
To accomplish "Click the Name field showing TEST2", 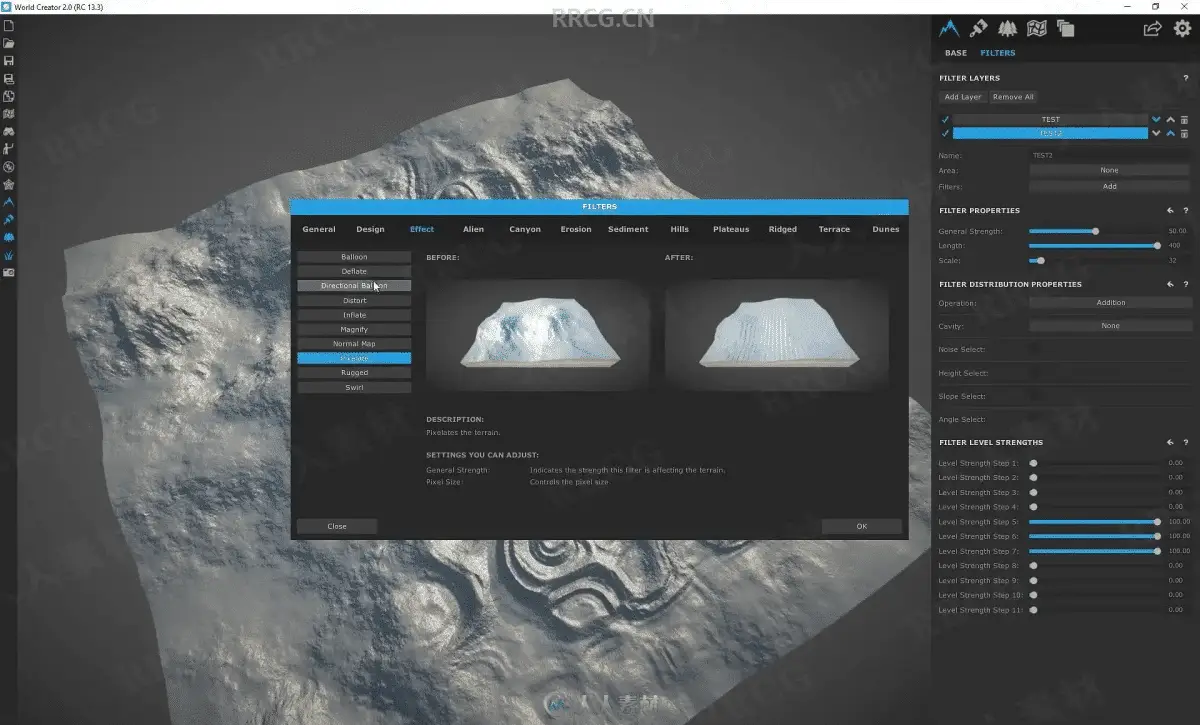I will click(x=1110, y=156).
